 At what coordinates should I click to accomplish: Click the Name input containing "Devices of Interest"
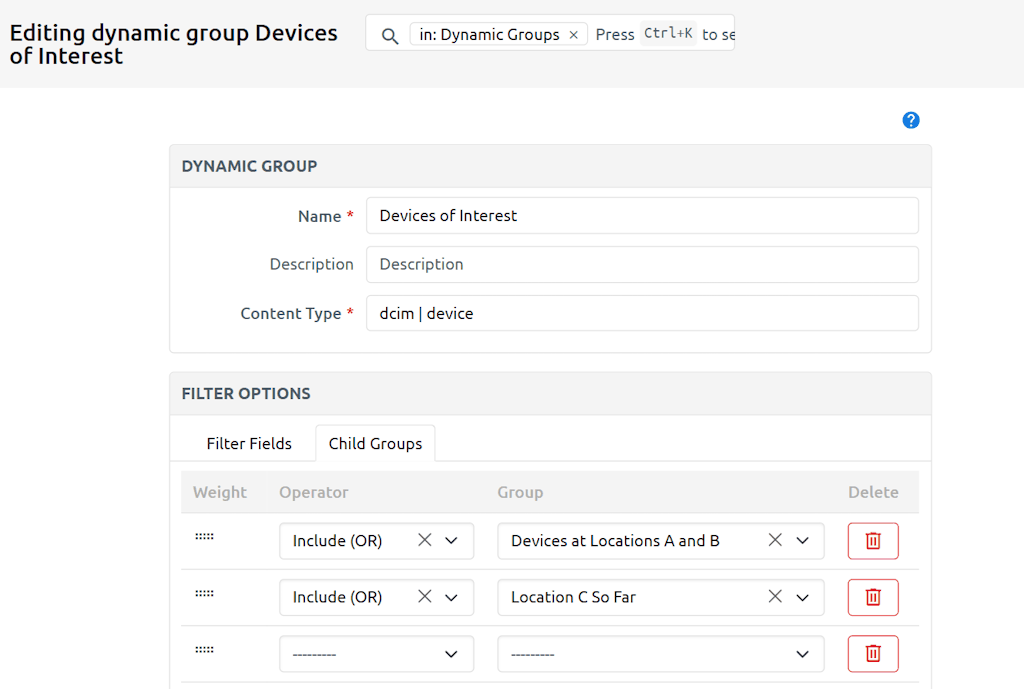[x=642, y=215]
